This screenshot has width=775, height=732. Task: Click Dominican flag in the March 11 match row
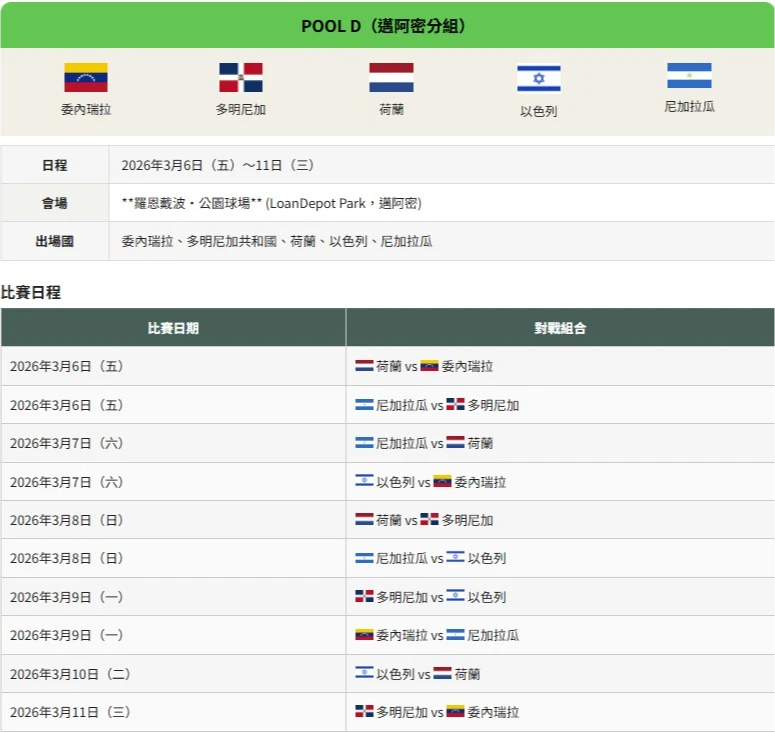pyautogui.click(x=365, y=712)
